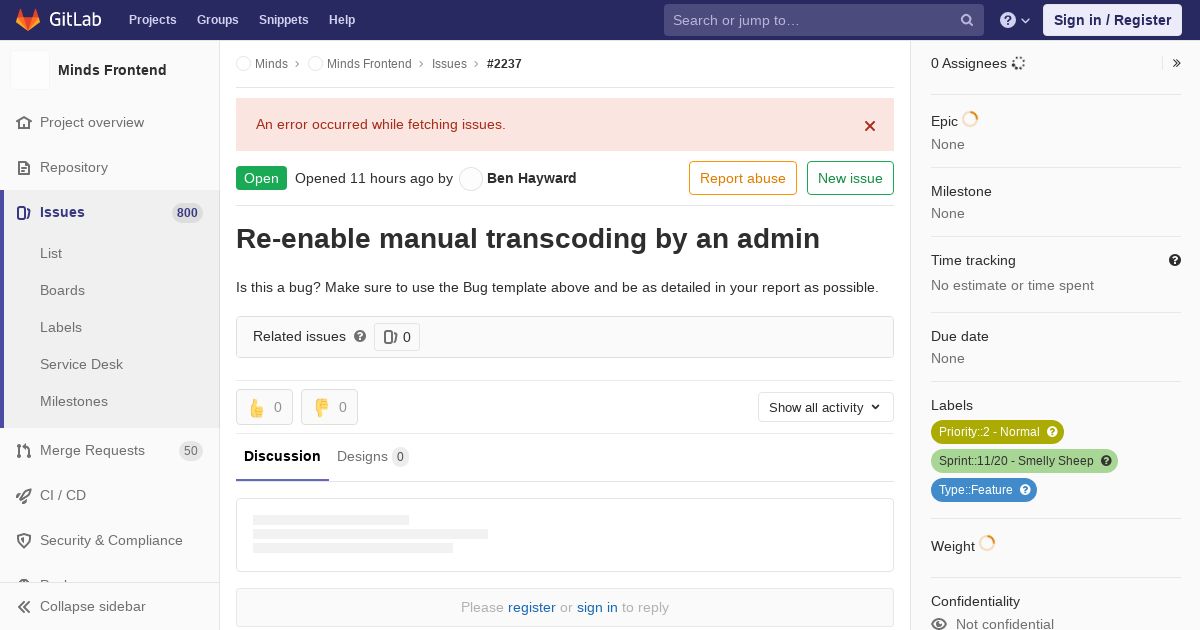Click the search magnifier icon
Image resolution: width=1200 pixels, height=630 pixels.
pyautogui.click(x=967, y=20)
